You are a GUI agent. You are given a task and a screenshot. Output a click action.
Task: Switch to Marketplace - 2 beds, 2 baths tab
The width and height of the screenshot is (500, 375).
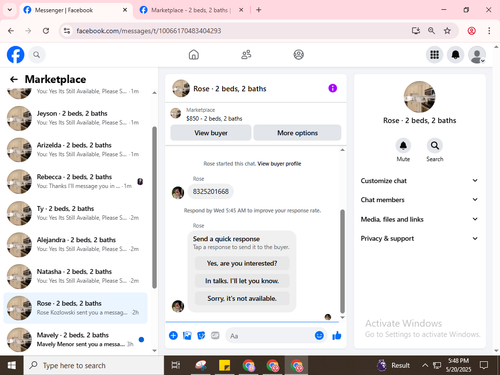pos(191,10)
